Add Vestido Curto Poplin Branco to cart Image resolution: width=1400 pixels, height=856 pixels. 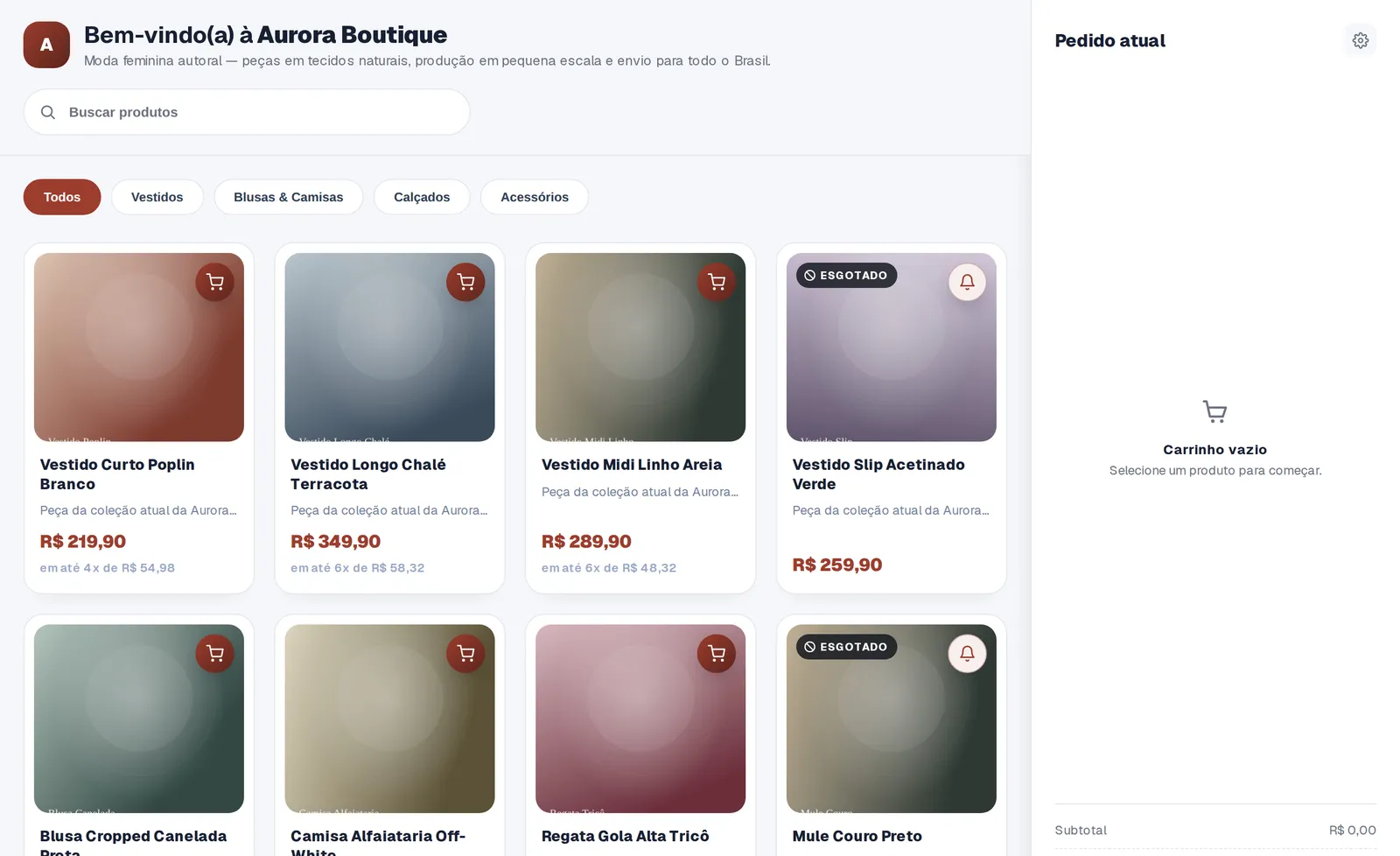point(214,282)
